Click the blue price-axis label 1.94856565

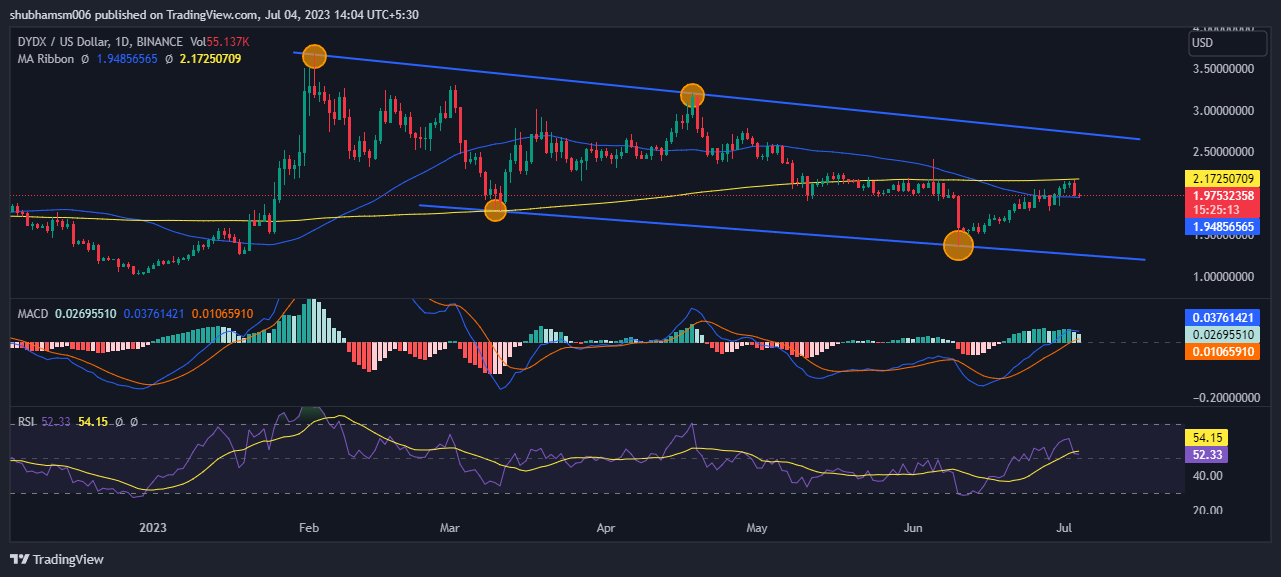point(1221,228)
